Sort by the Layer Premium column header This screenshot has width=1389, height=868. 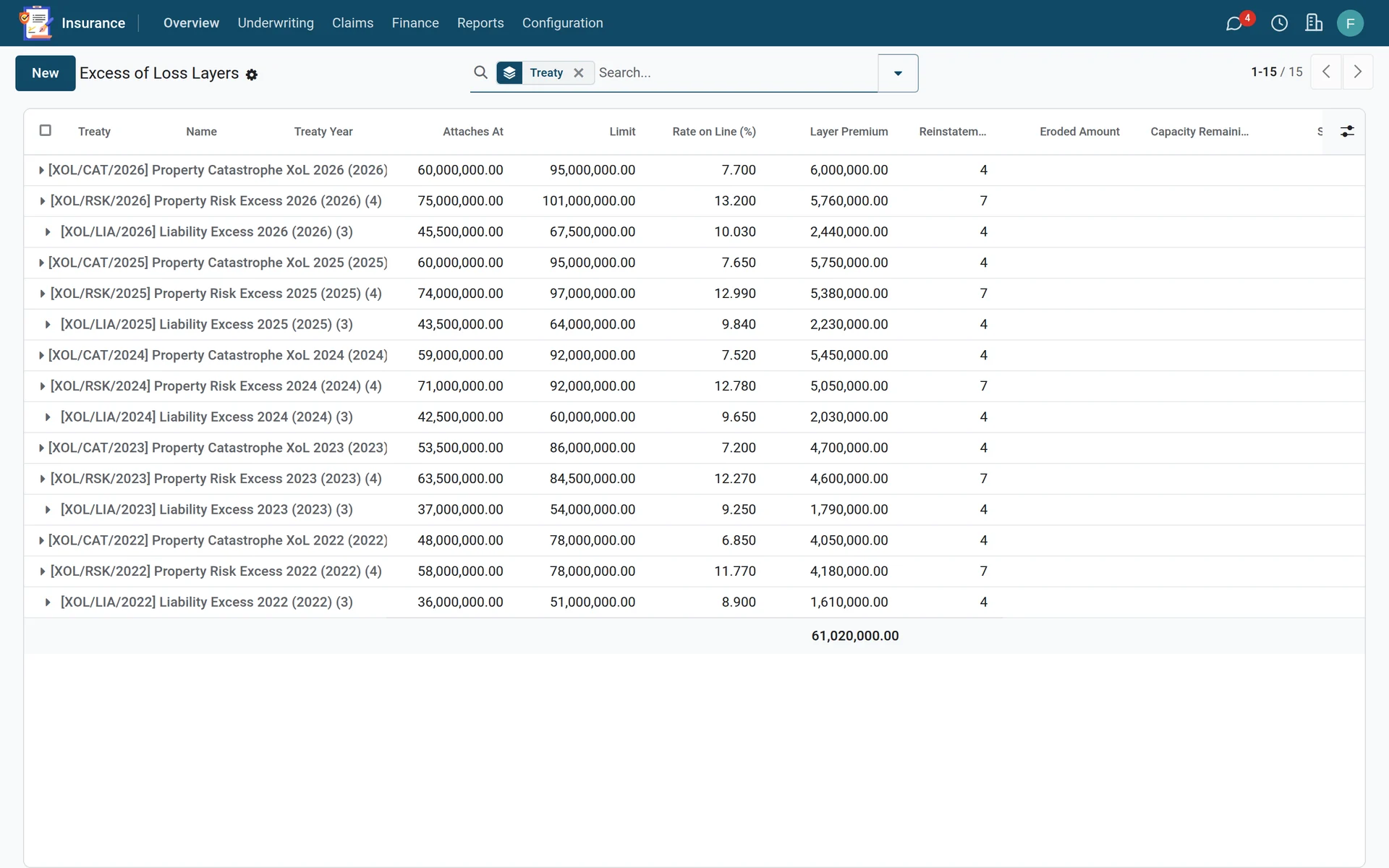849,132
